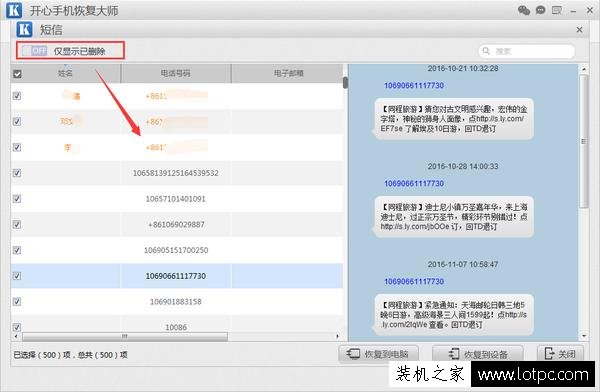Click the K logo next to 短信
The width and height of the screenshot is (600, 392).
(x=24, y=29)
